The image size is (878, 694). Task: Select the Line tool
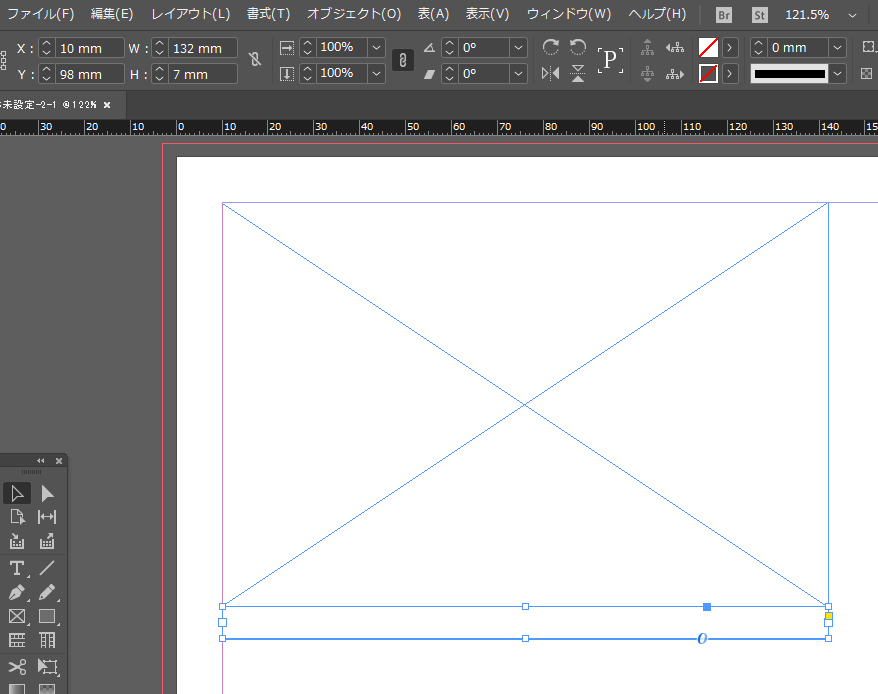pos(47,569)
